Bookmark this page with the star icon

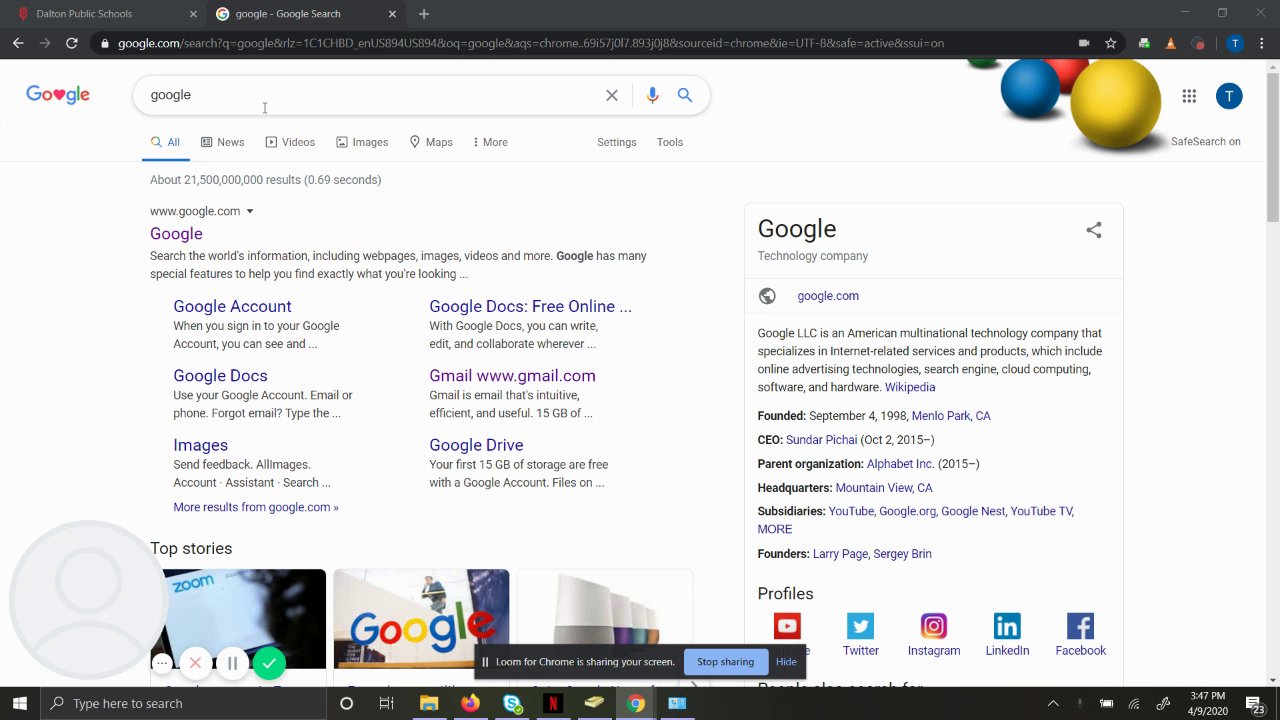1111,43
